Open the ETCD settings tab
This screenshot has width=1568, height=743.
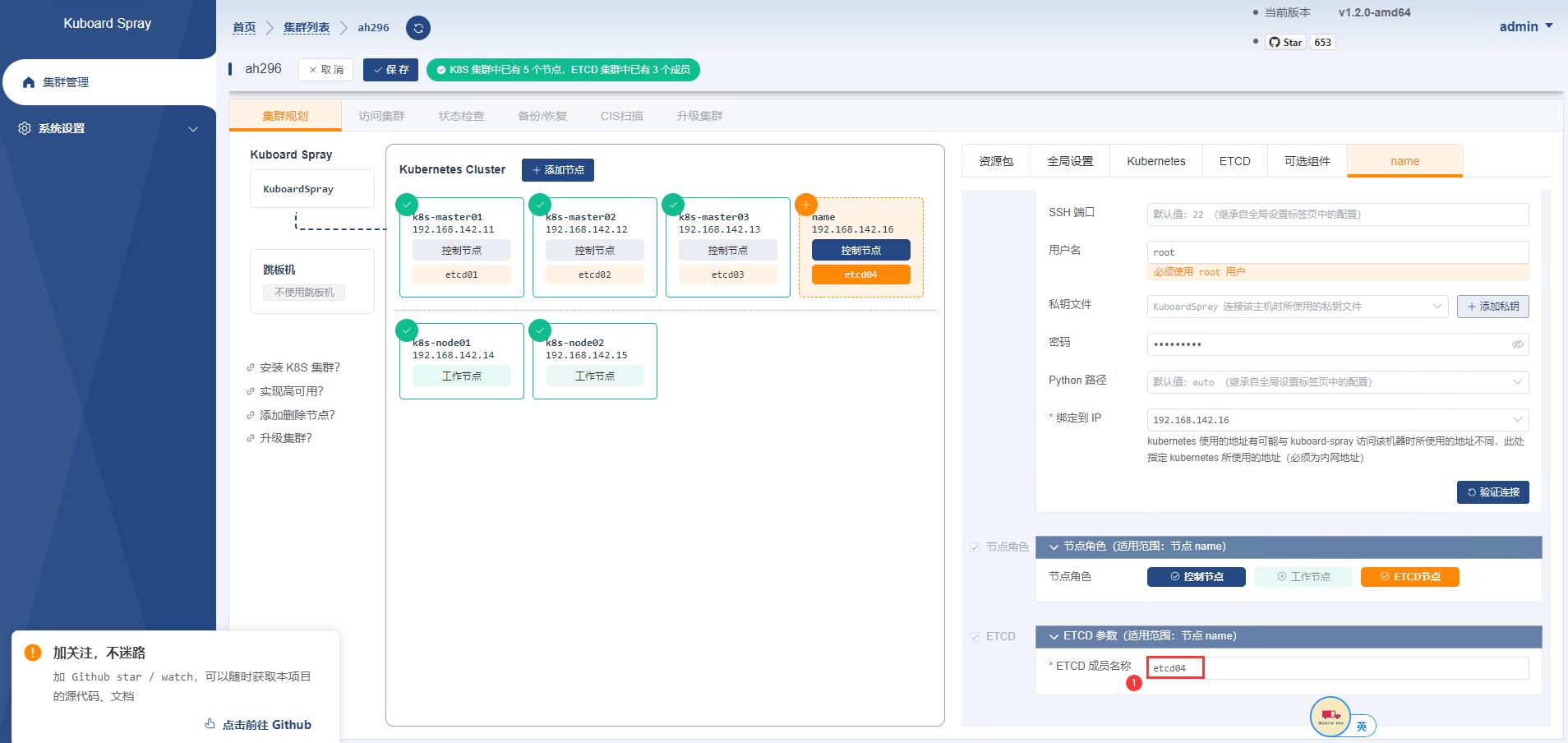coord(1234,161)
